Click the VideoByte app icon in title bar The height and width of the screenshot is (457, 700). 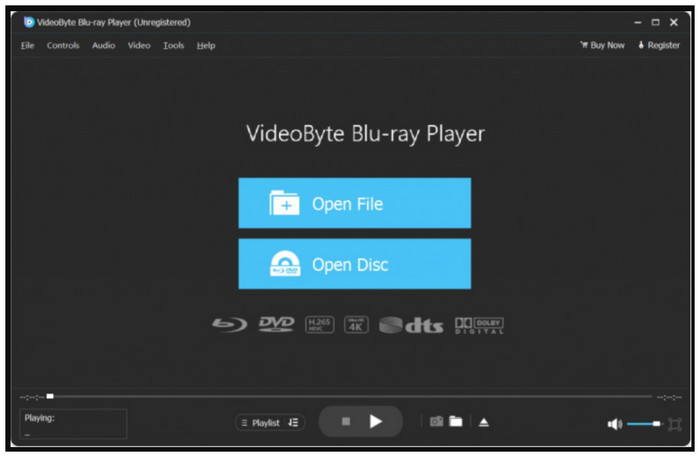[x=29, y=22]
